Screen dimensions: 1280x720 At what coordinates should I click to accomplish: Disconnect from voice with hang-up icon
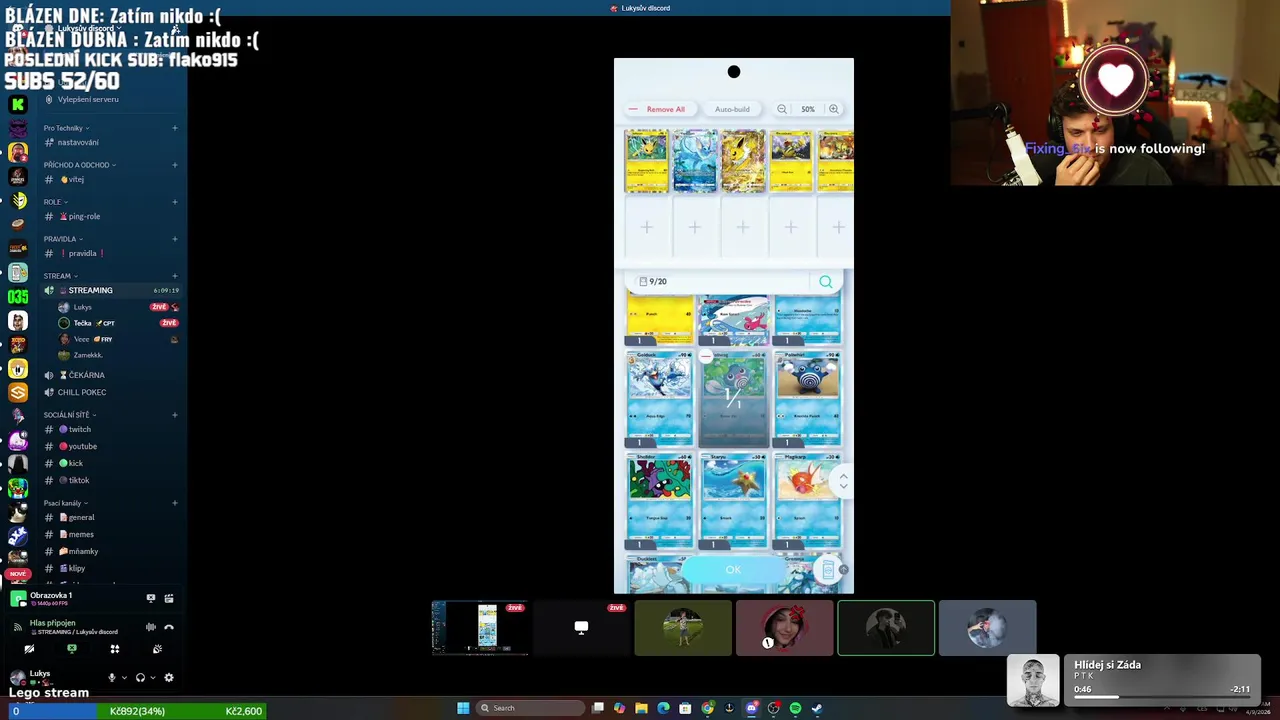(169, 627)
